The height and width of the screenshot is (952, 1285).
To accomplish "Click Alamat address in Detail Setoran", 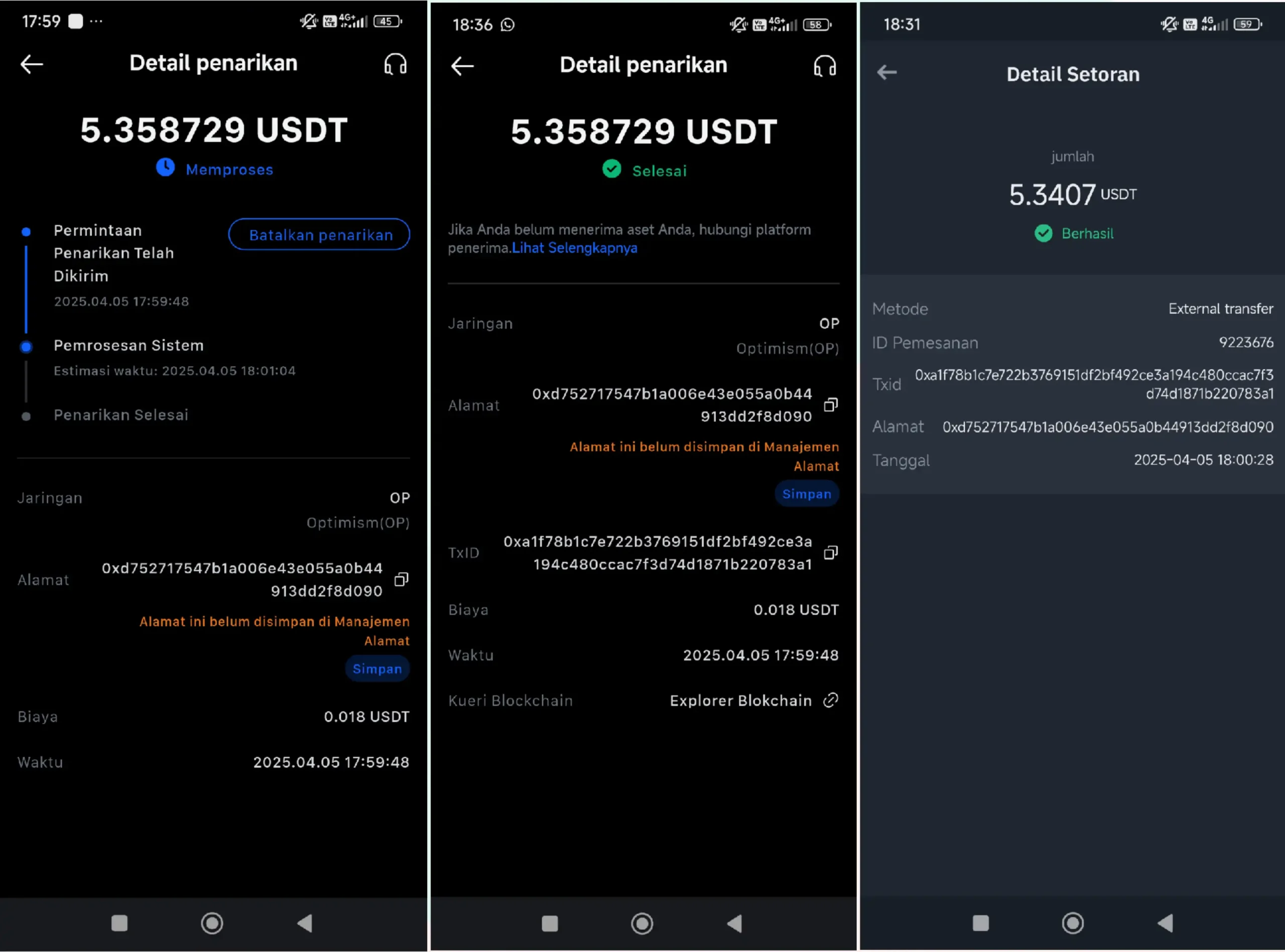I will point(1107,427).
